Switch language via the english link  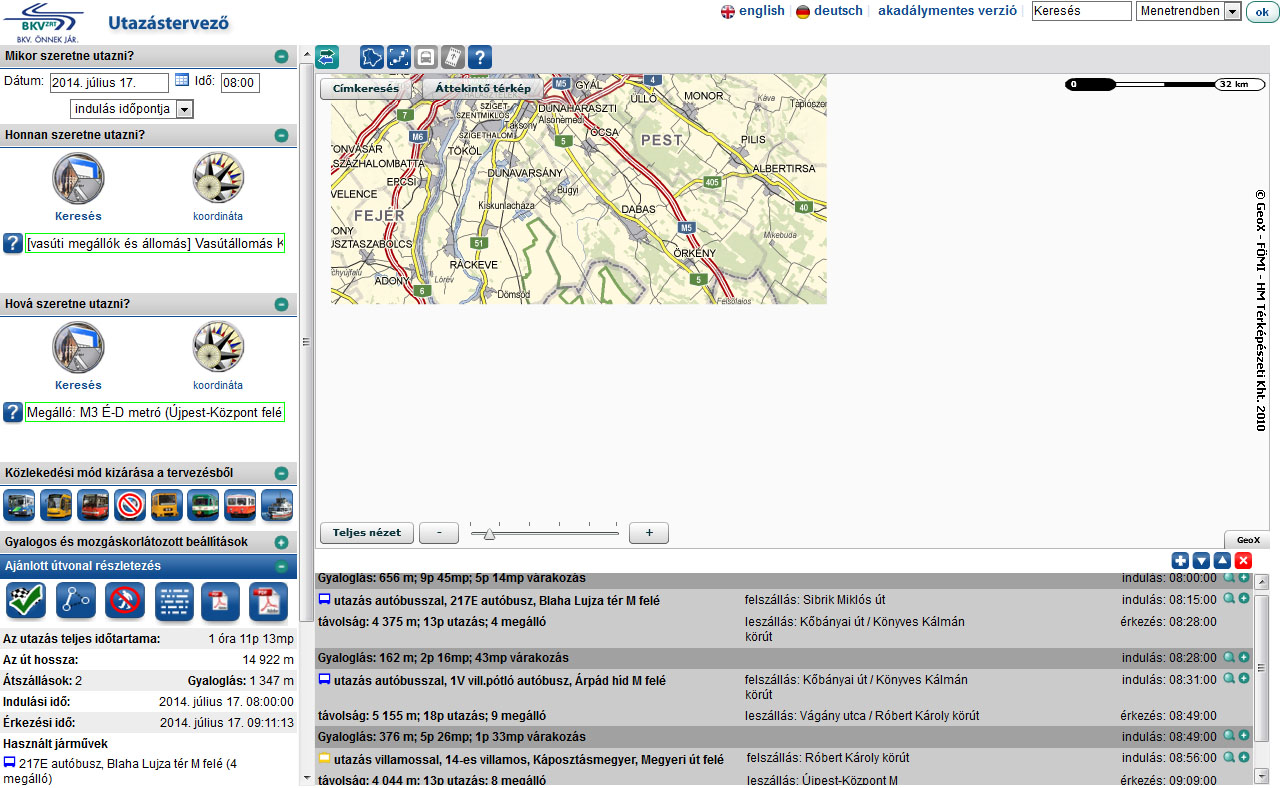coord(761,11)
